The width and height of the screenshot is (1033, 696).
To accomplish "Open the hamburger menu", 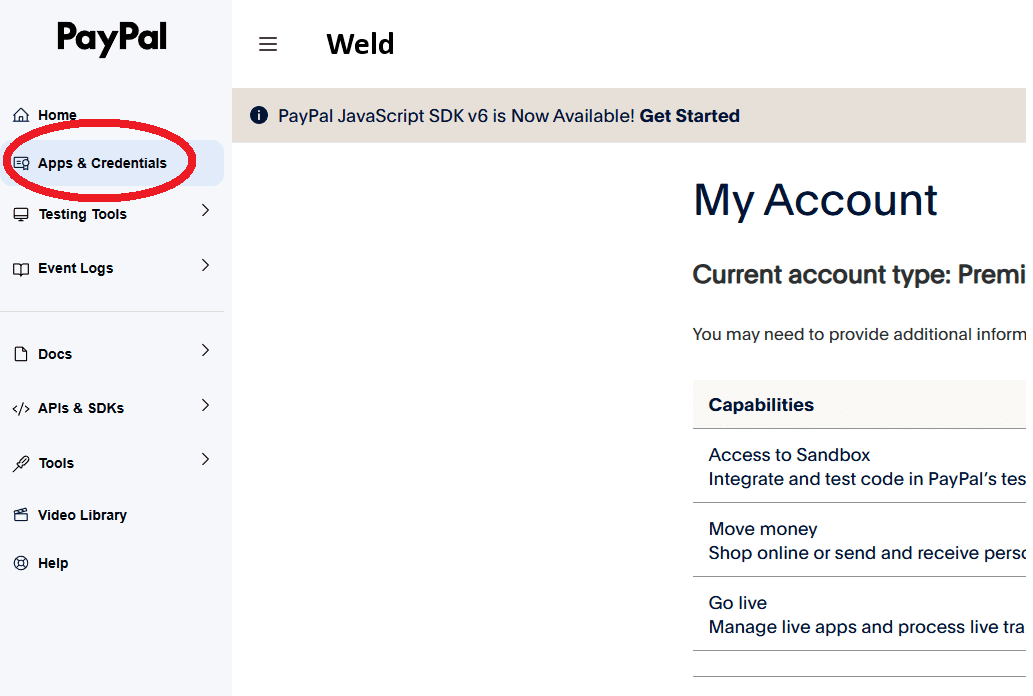I will (268, 44).
